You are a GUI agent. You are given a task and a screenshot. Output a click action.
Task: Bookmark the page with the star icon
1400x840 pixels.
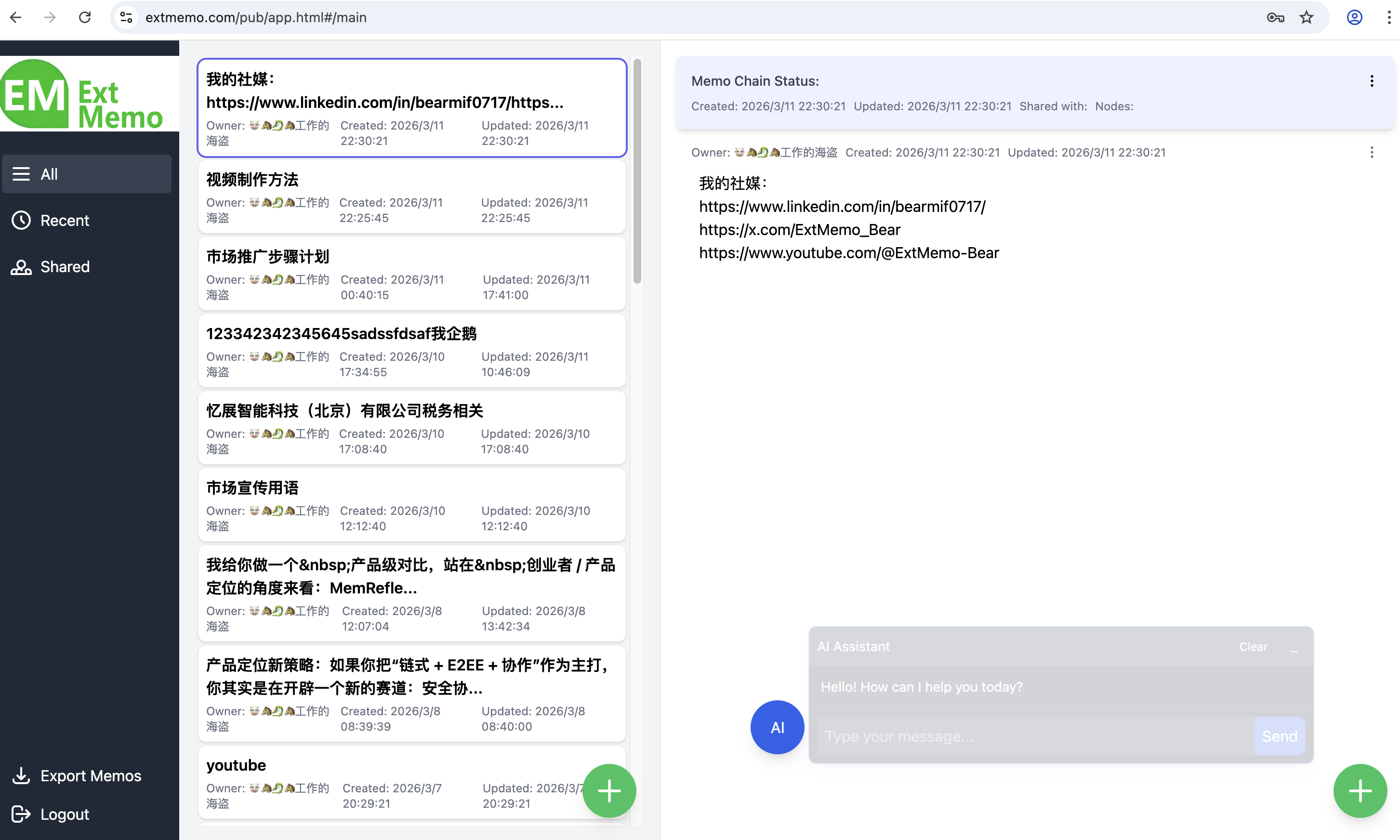[1307, 17]
